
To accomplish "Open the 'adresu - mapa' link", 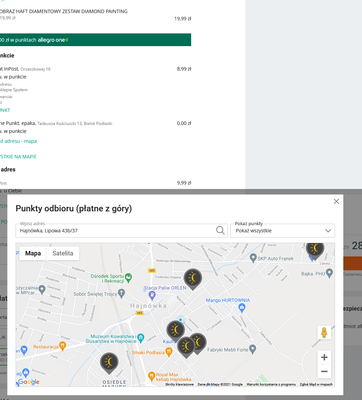I will [x=18, y=141].
